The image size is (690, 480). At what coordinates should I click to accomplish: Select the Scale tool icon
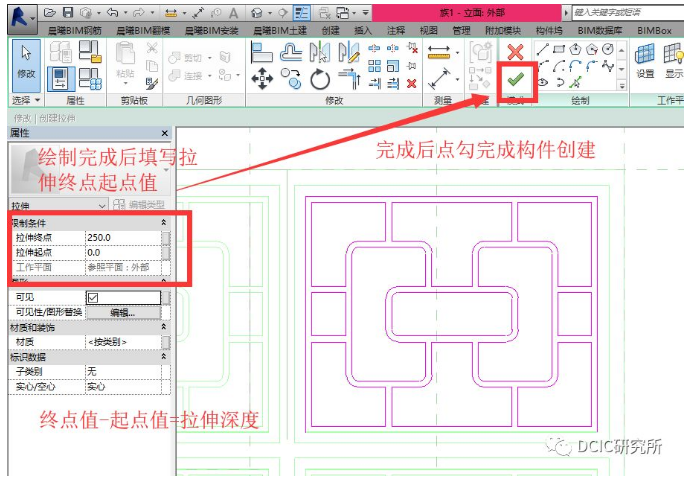(393, 66)
